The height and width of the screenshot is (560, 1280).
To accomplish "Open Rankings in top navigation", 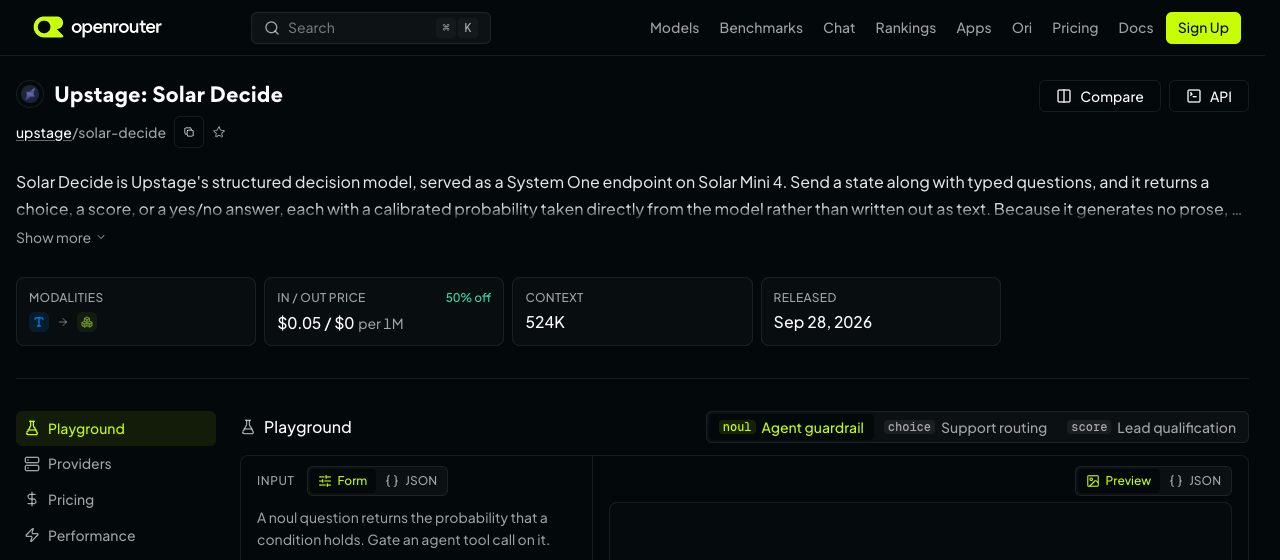I will [906, 28].
